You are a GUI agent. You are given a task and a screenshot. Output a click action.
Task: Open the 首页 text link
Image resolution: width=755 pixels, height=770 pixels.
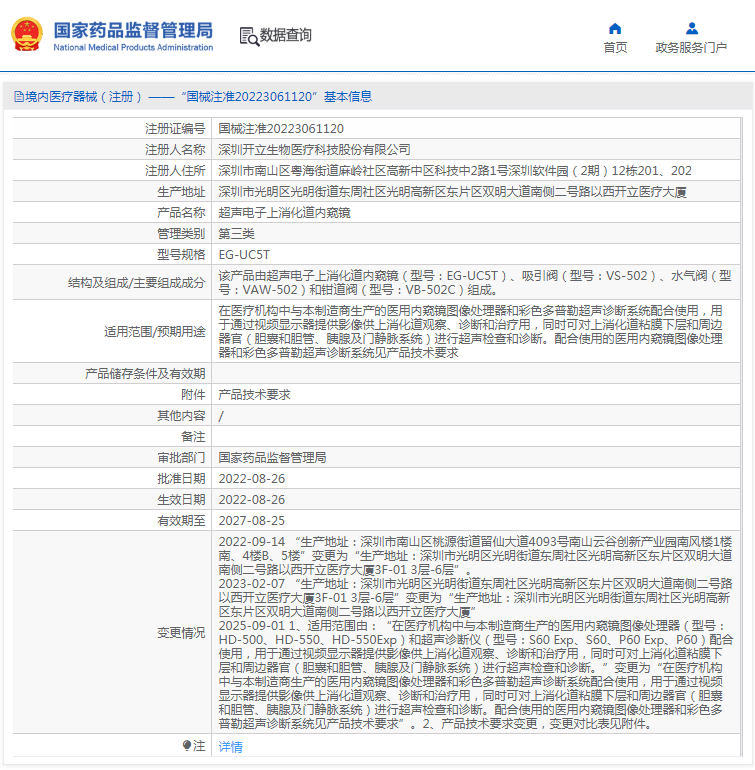615,47
